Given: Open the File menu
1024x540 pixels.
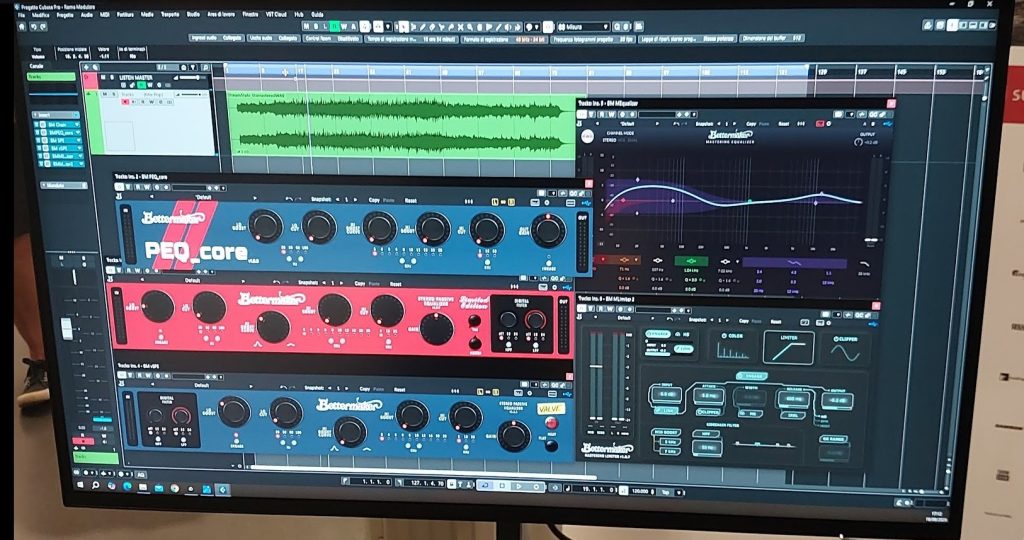Looking at the screenshot, I should [21, 15].
